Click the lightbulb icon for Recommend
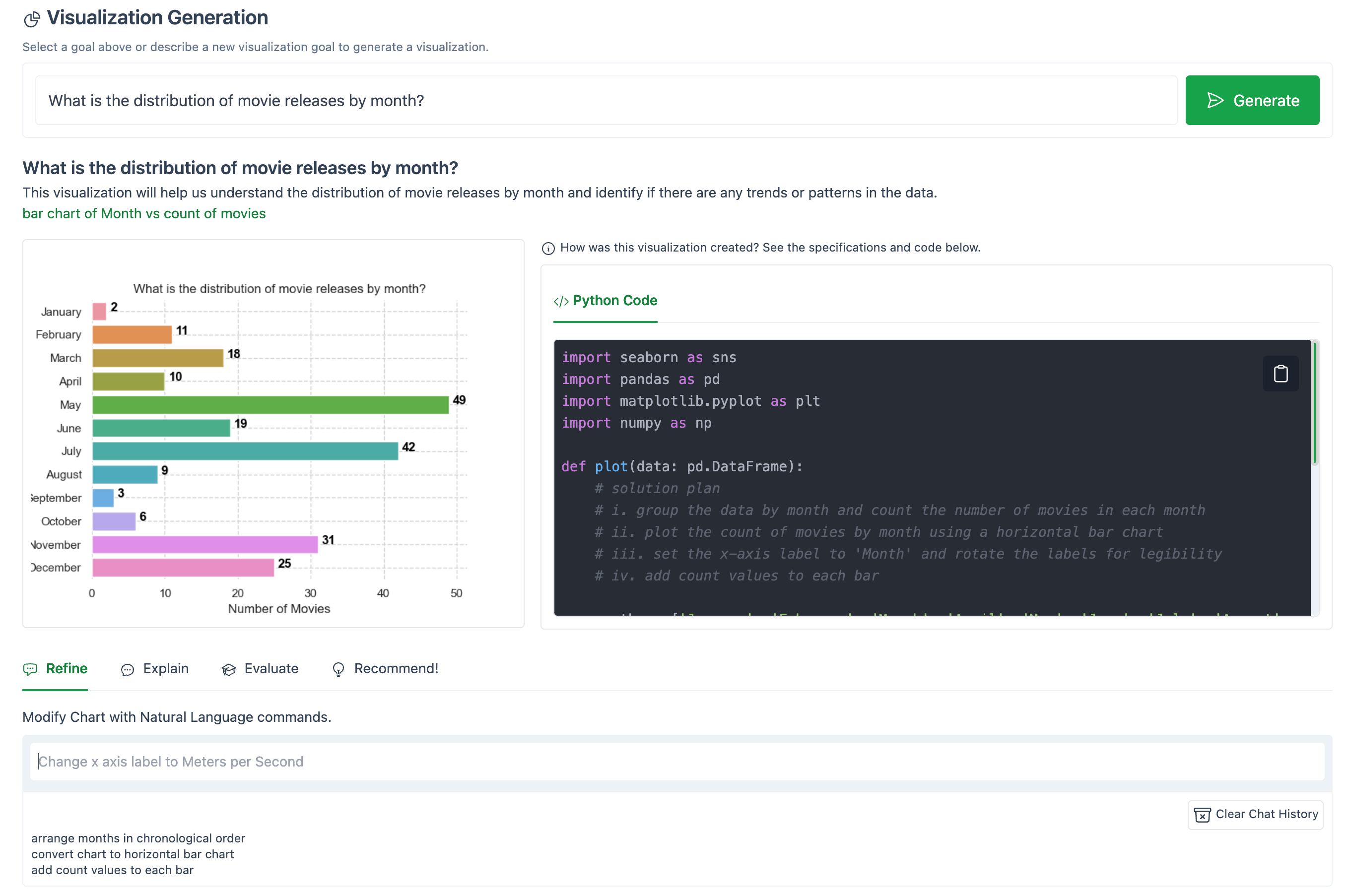This screenshot has width=1350, height=896. click(x=338, y=669)
